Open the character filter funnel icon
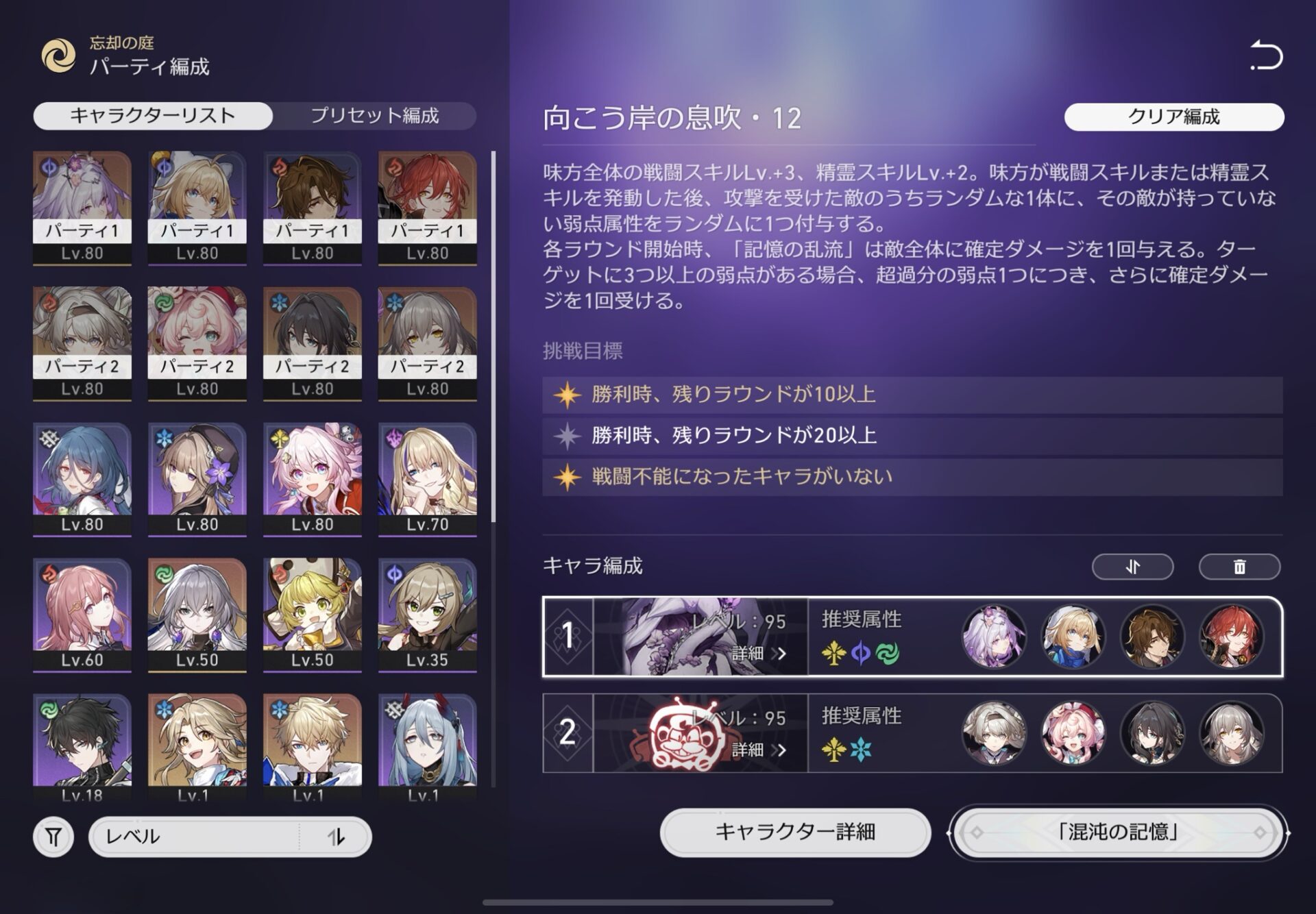 pos(53,837)
